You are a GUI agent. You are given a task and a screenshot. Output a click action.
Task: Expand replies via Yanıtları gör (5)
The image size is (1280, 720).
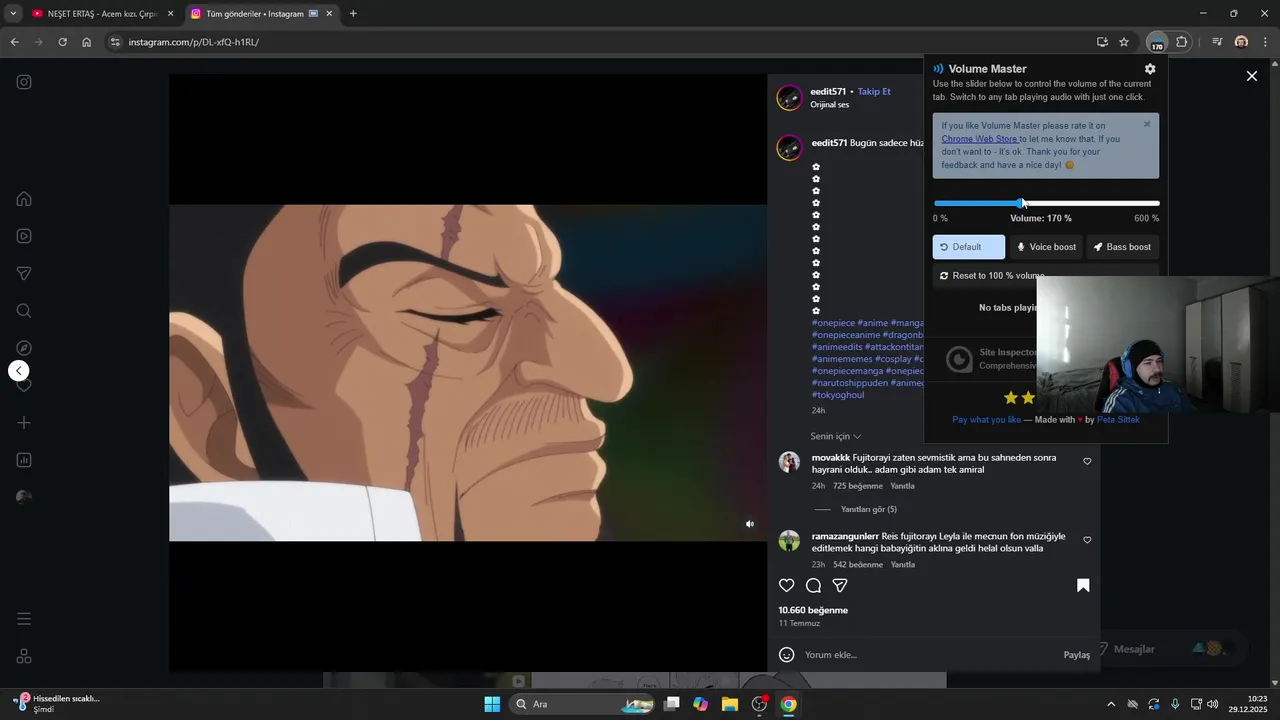(869, 509)
